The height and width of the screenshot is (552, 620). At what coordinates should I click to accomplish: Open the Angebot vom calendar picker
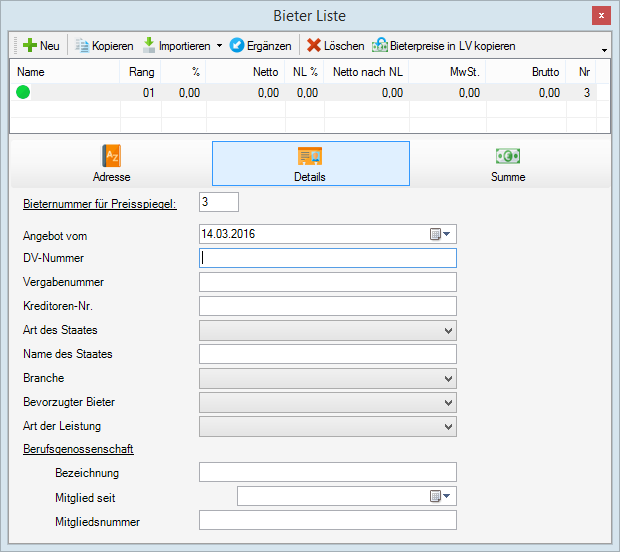click(440, 234)
